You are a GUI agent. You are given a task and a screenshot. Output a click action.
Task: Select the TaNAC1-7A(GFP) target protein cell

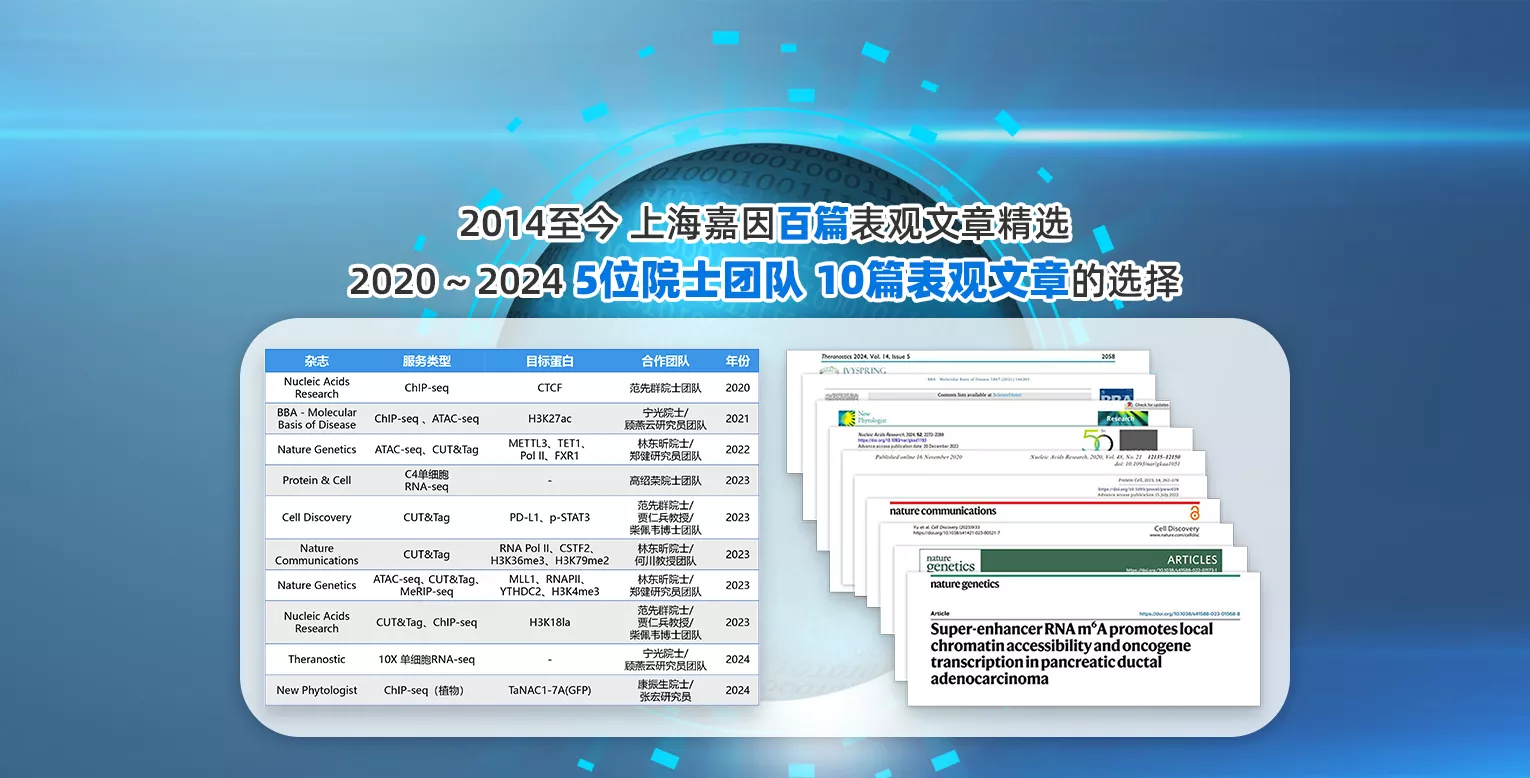tap(549, 690)
